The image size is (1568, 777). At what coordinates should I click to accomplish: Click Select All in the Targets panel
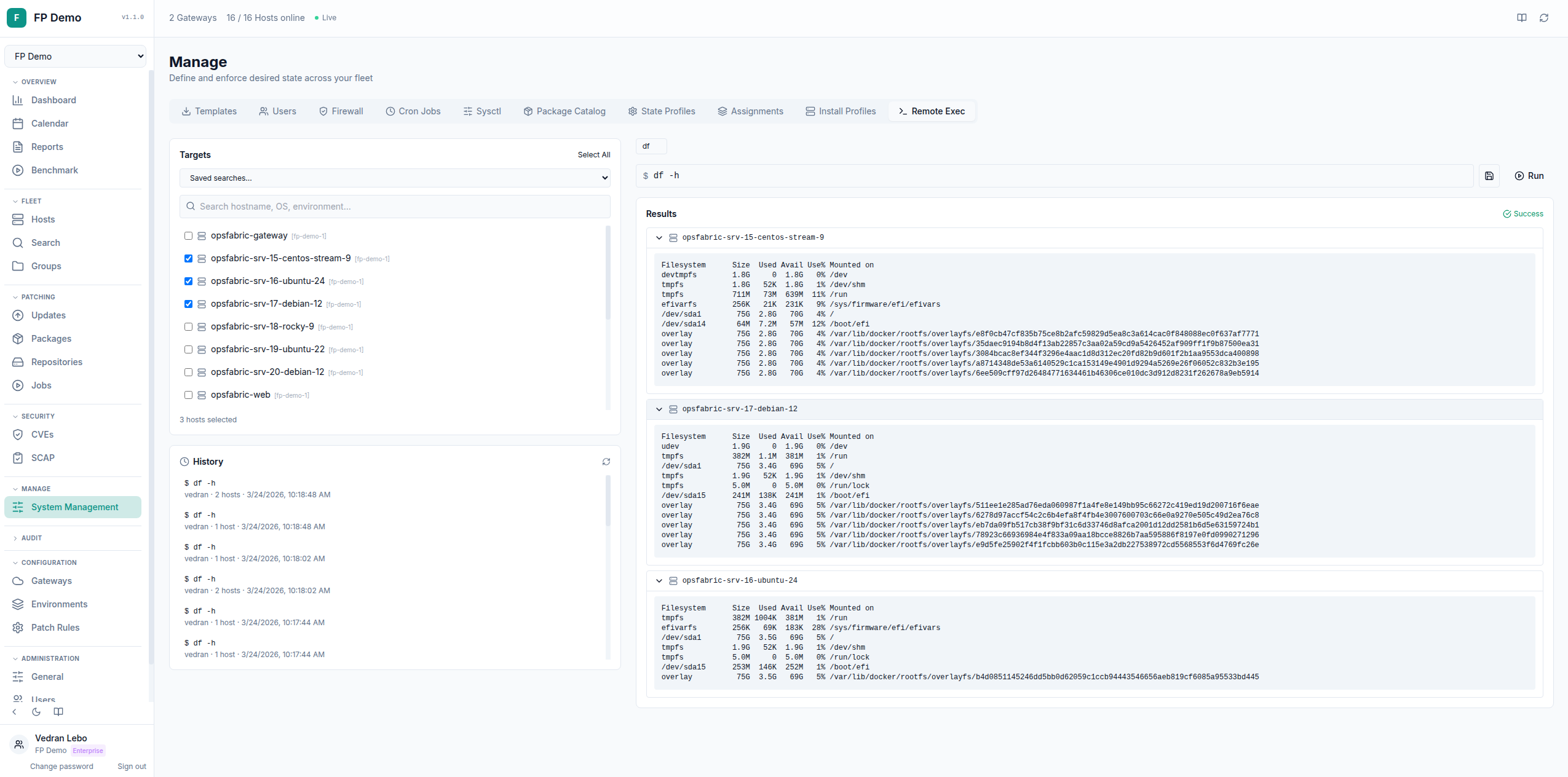tap(593, 155)
